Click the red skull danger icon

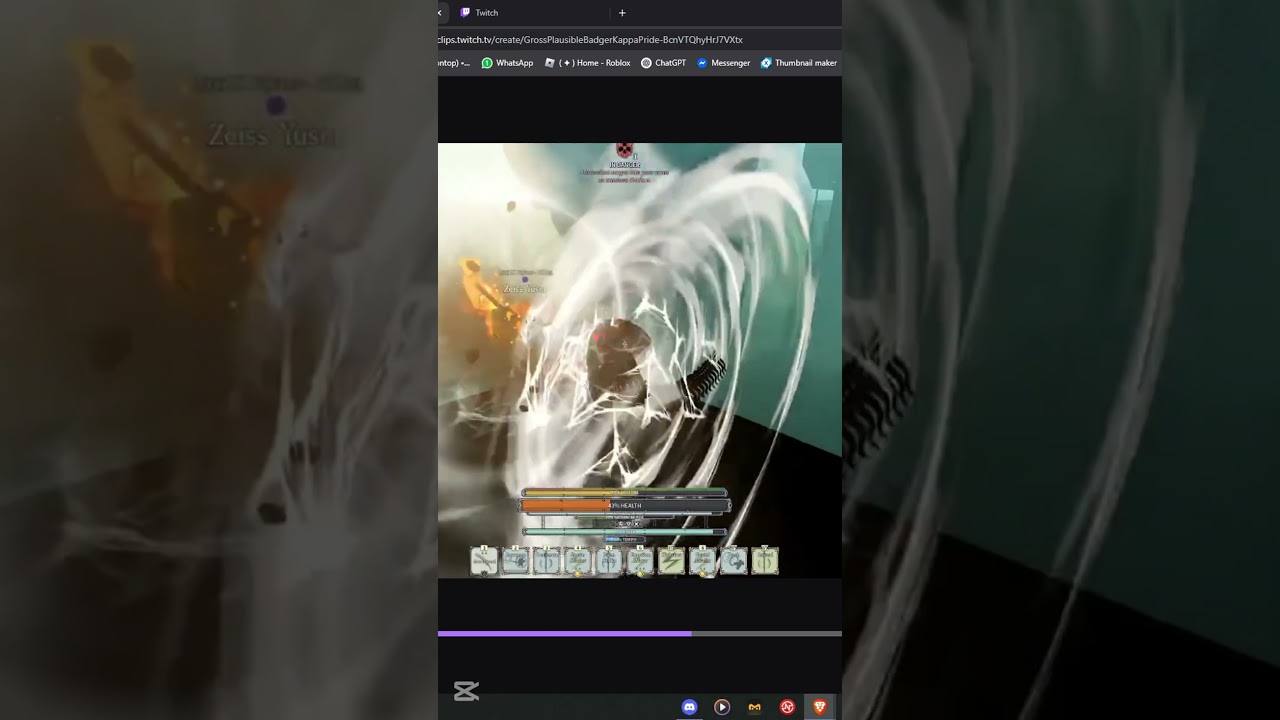[624, 150]
